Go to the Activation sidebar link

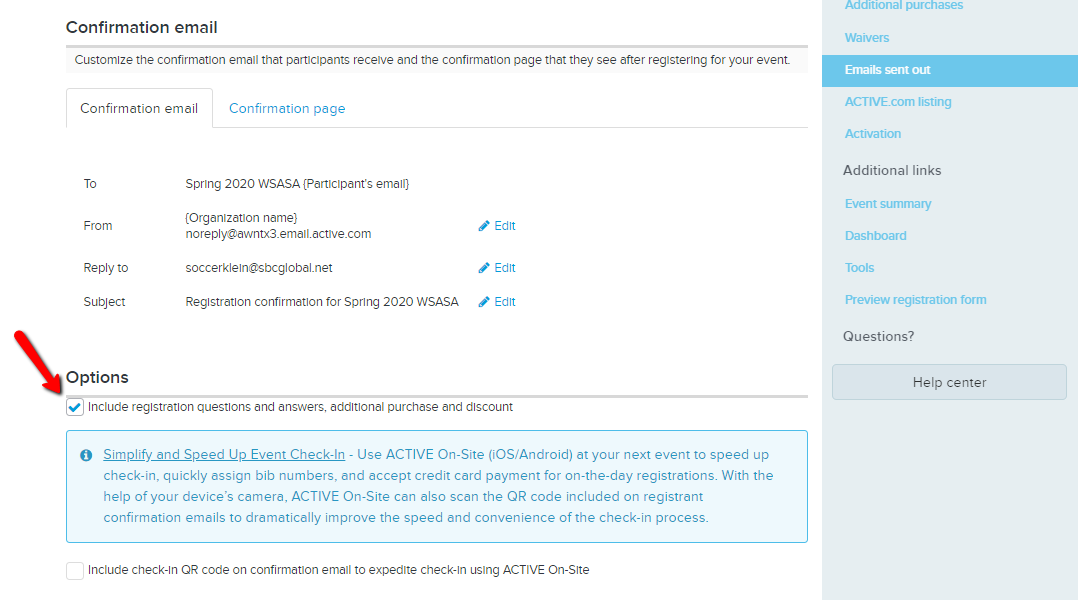873,134
